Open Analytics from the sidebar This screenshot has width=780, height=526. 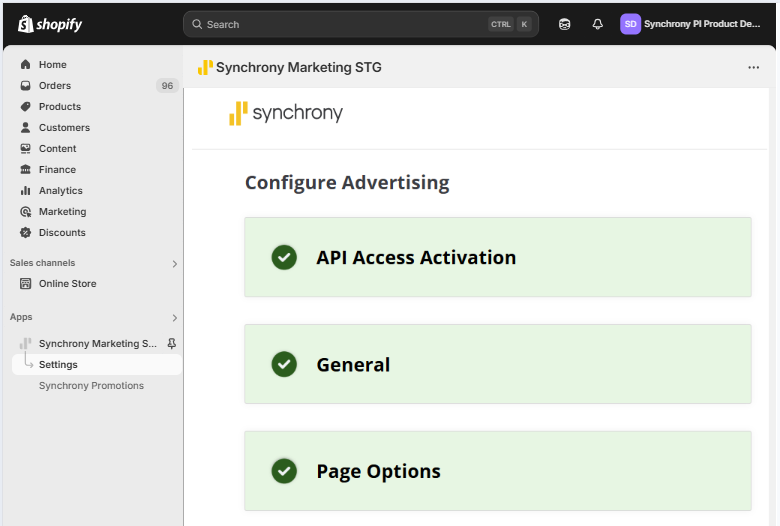pos(61,191)
